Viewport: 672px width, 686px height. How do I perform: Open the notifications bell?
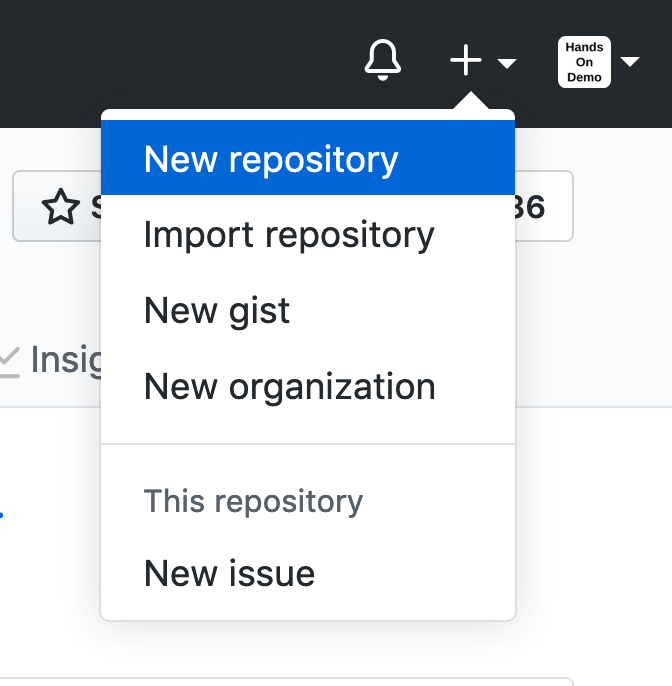[x=383, y=60]
